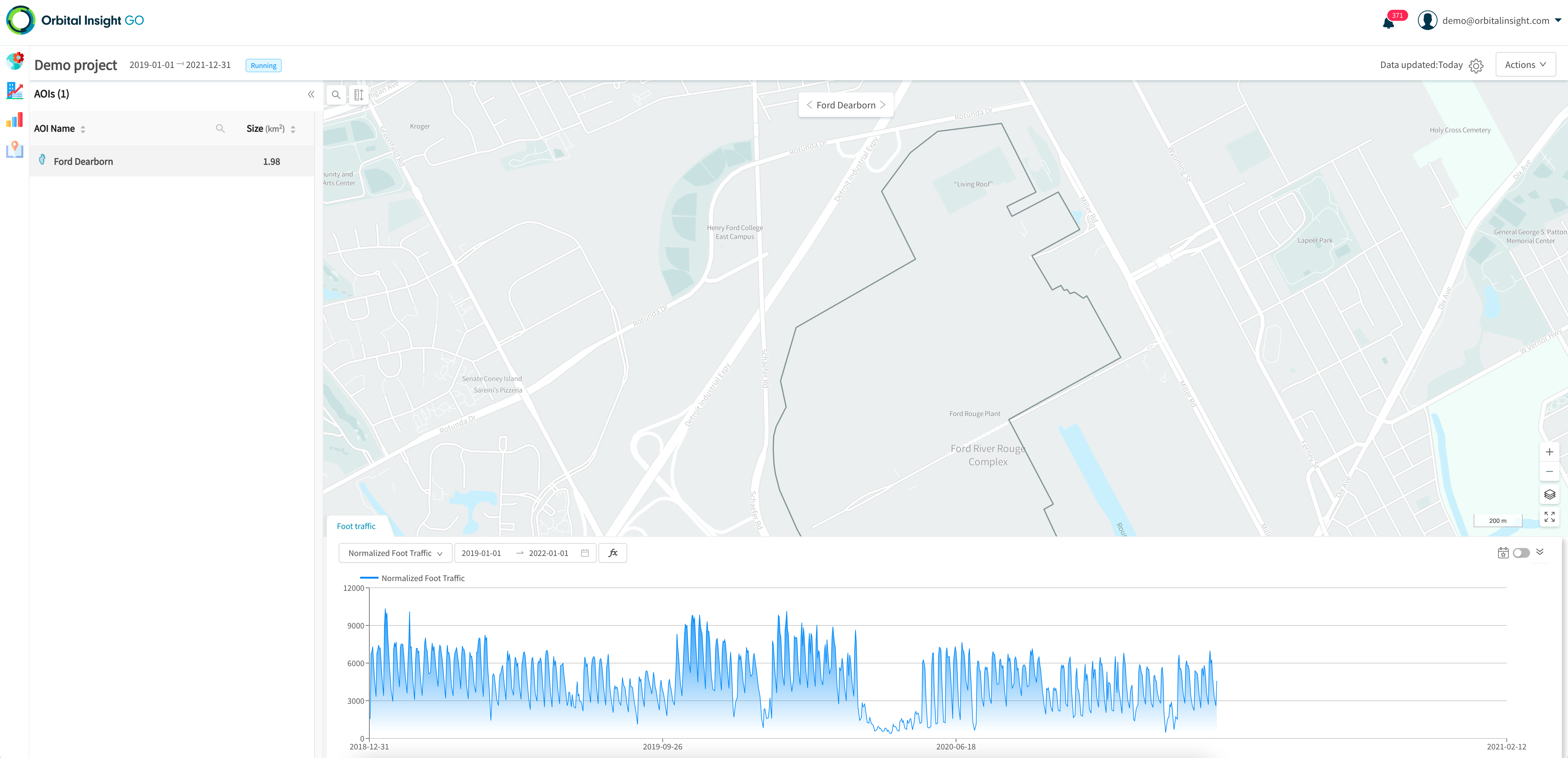Open the map layers icon
1568x758 pixels.
1550,495
